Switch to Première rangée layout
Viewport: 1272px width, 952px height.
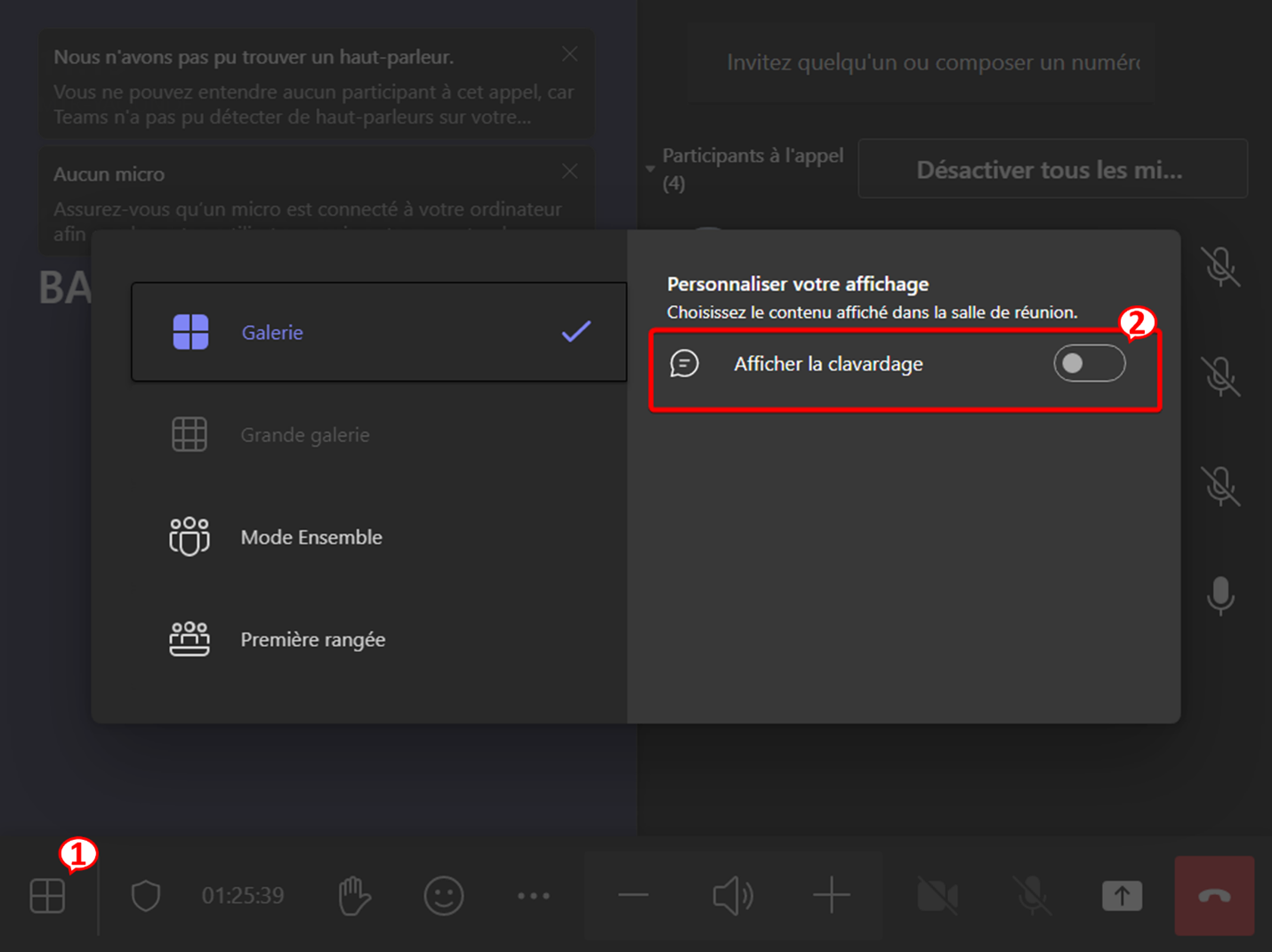[x=312, y=640]
